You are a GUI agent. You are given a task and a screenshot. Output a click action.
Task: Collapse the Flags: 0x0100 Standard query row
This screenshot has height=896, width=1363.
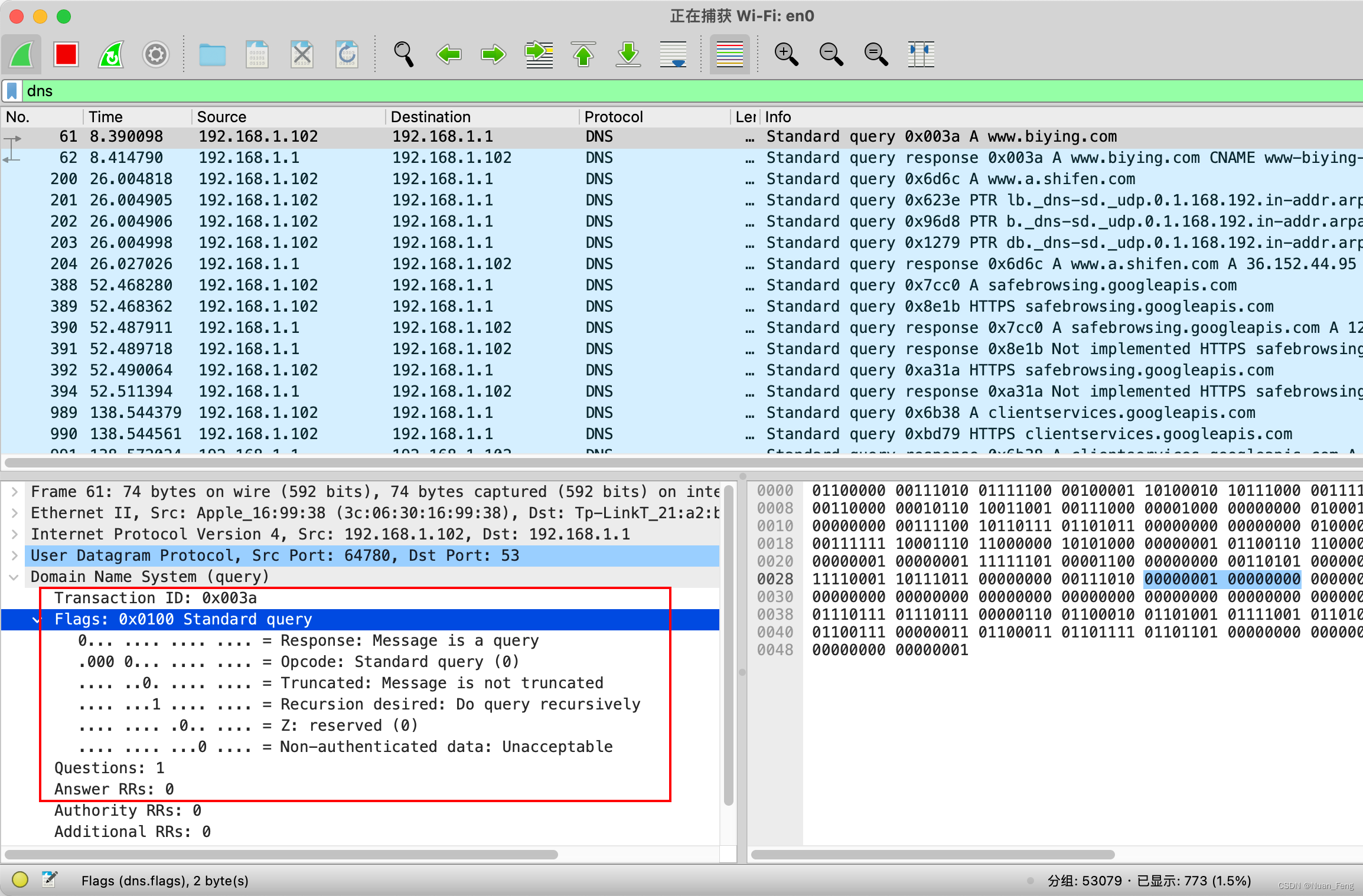[x=37, y=619]
